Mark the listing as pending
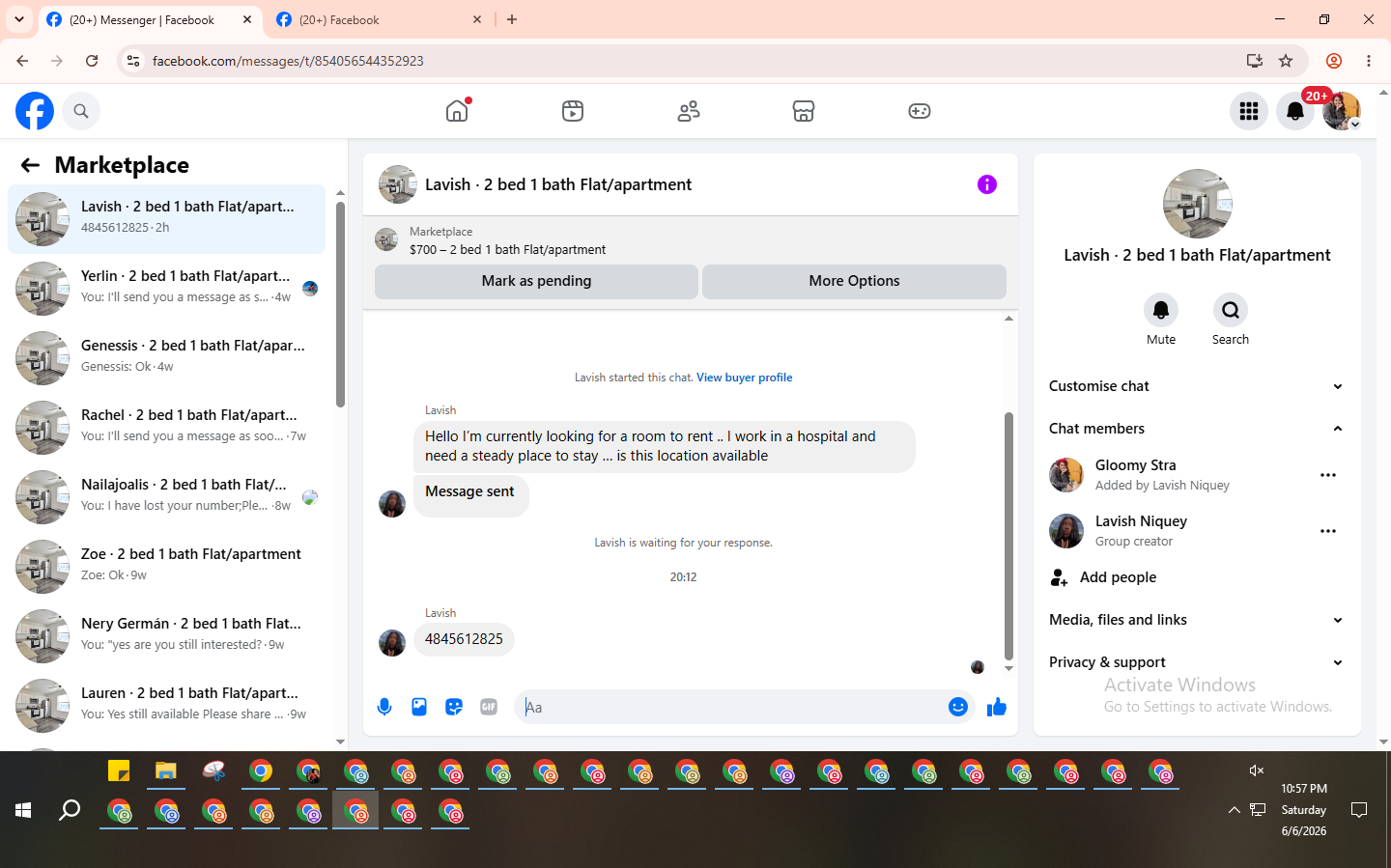Screen dimensions: 1391x868 (536, 281)
